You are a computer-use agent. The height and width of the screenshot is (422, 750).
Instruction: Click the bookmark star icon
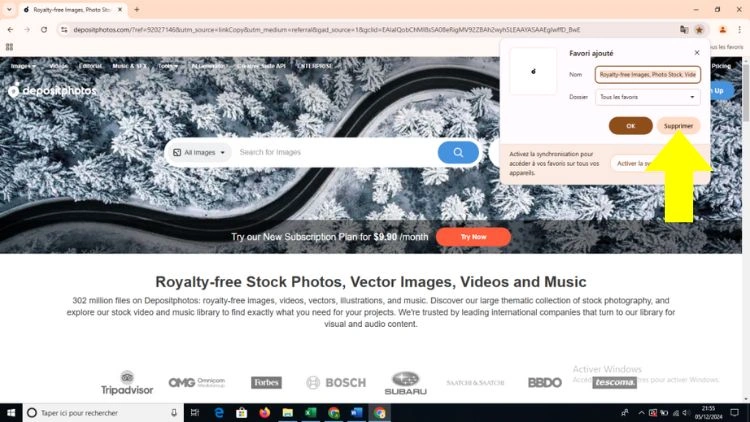[x=699, y=30]
